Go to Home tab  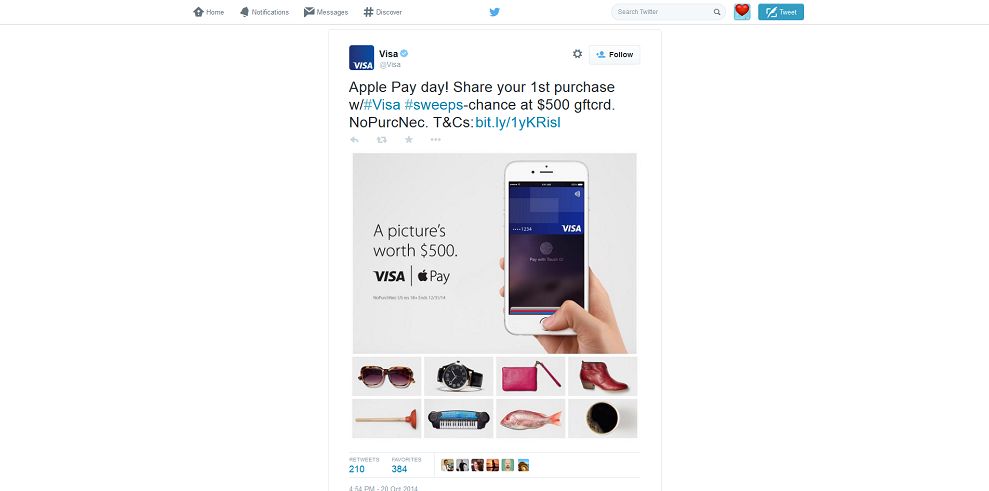[x=209, y=12]
